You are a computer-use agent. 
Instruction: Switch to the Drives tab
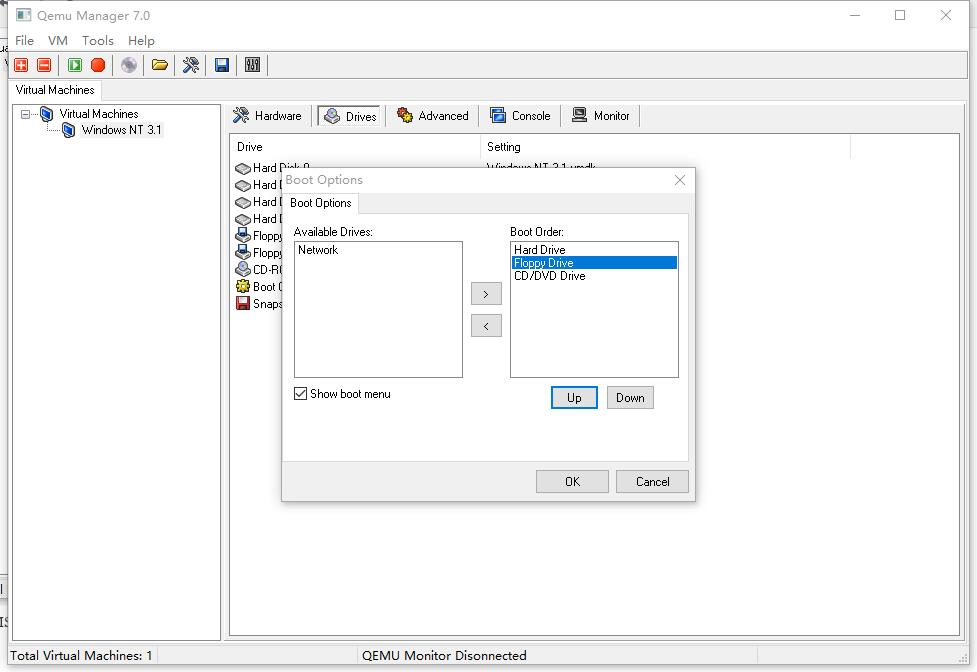350,116
